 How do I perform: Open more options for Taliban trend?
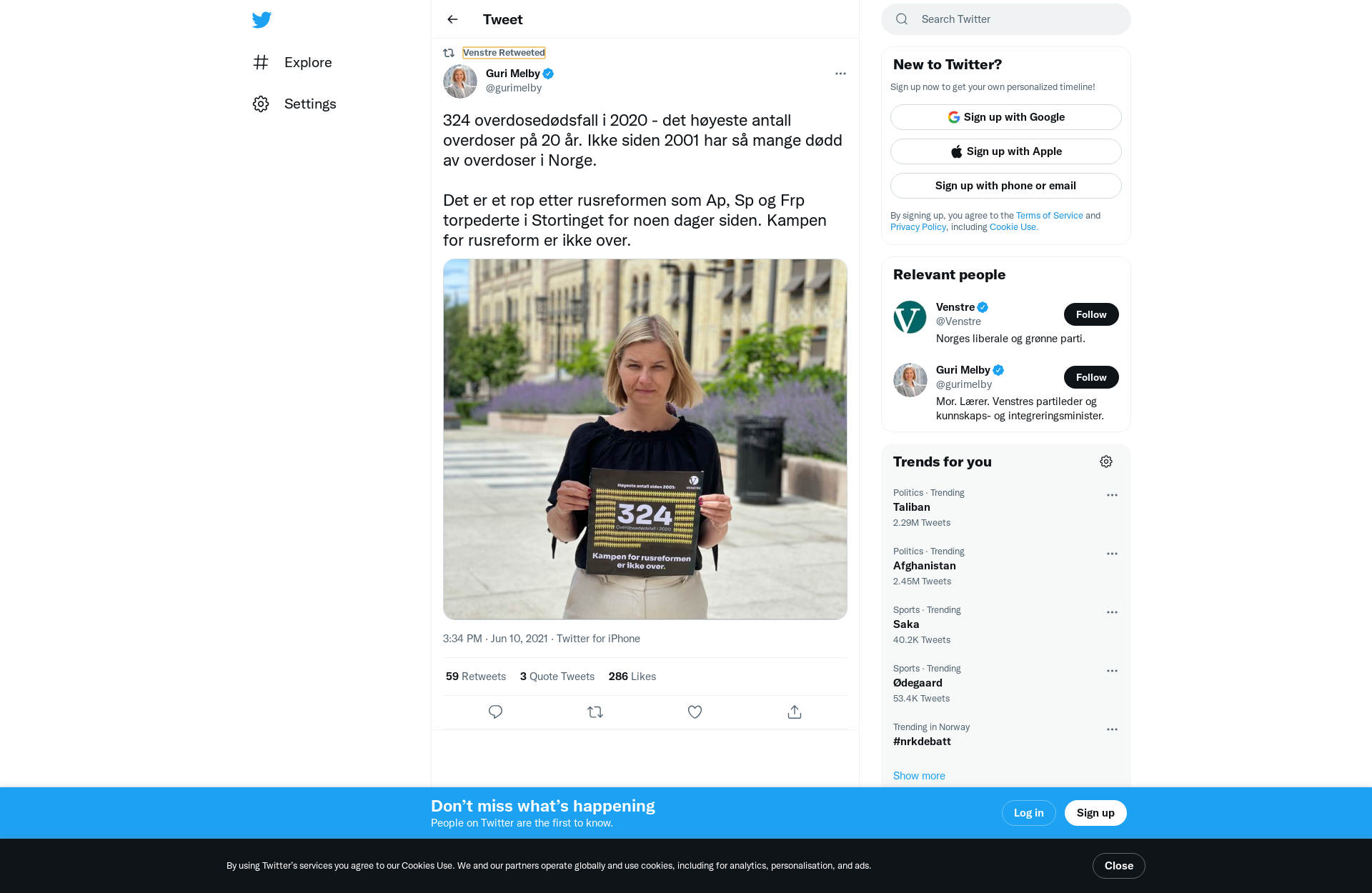1112,495
